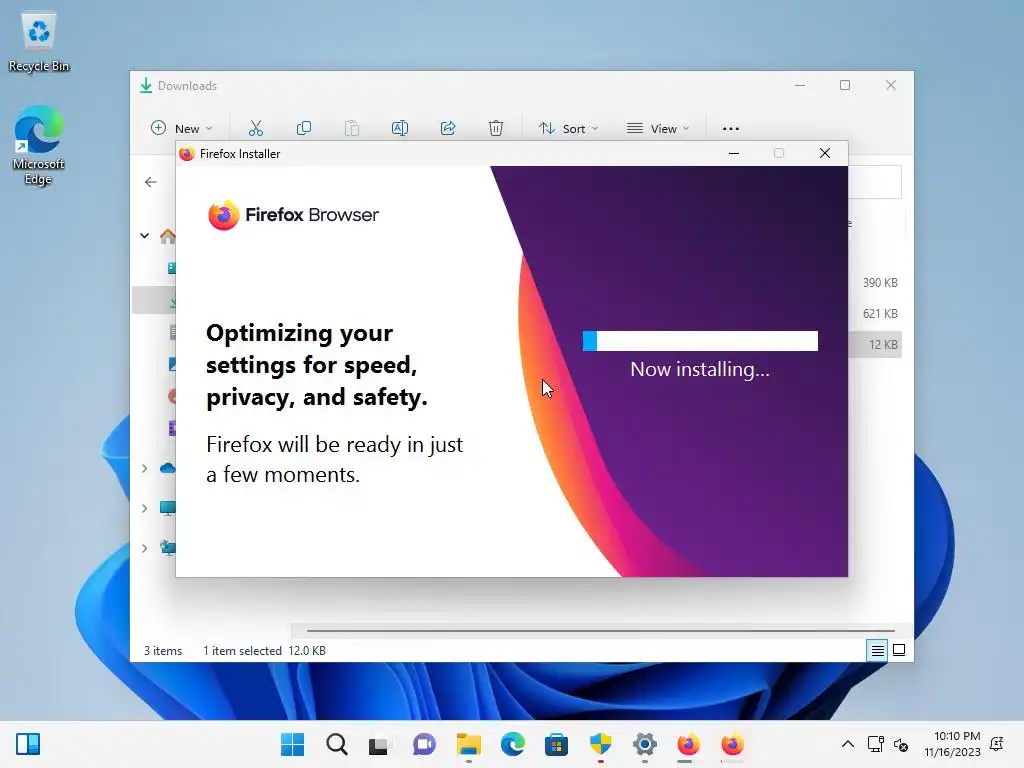Open Chat app from taskbar
Viewport: 1024px width, 768px height.
(x=424, y=744)
